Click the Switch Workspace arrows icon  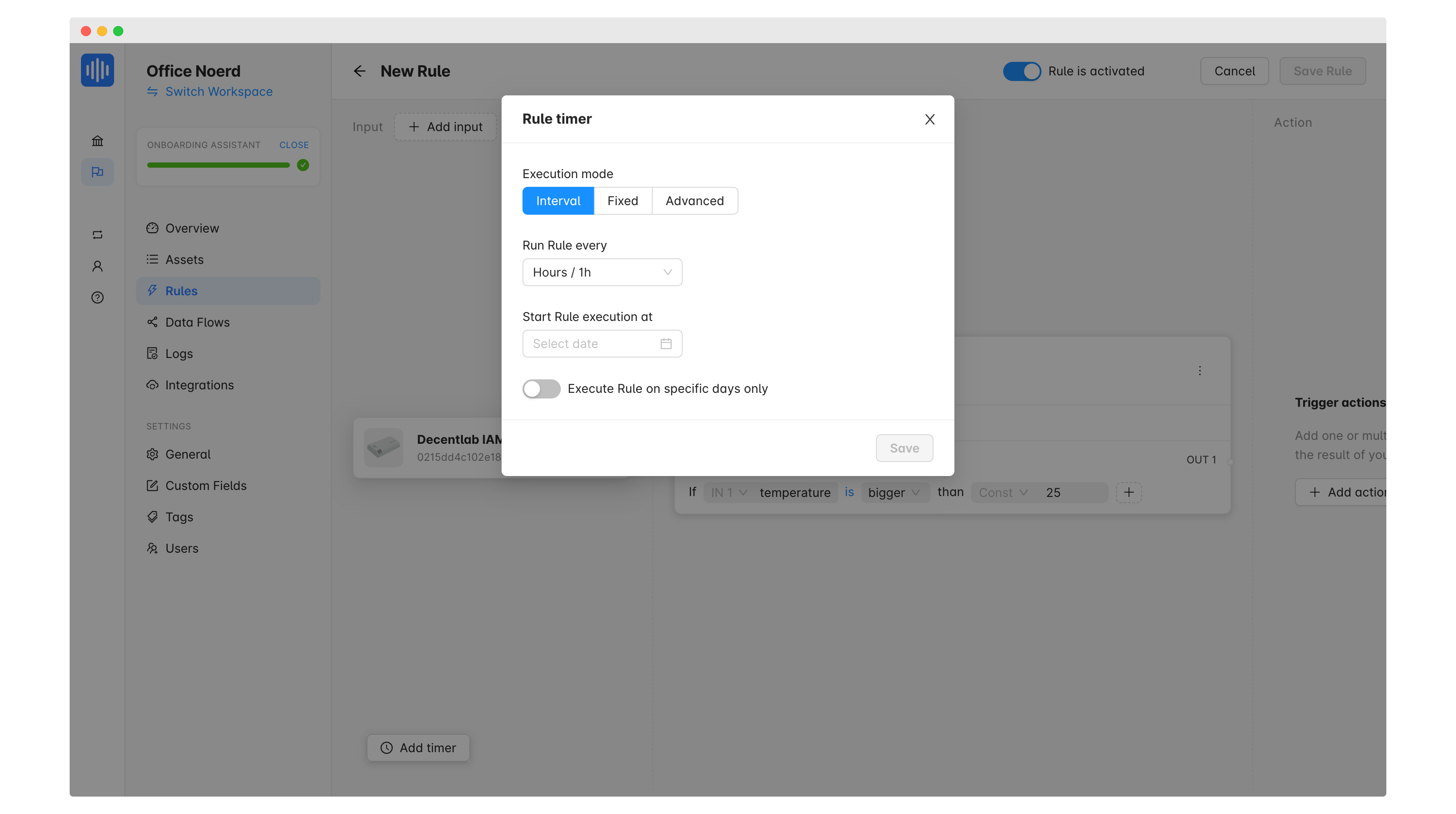tap(152, 91)
